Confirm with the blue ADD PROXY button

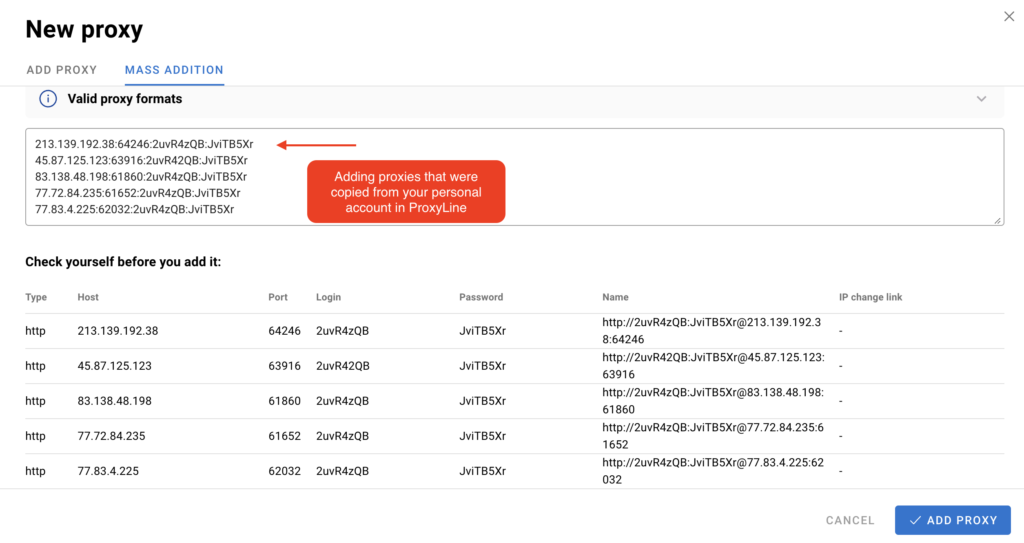953,520
